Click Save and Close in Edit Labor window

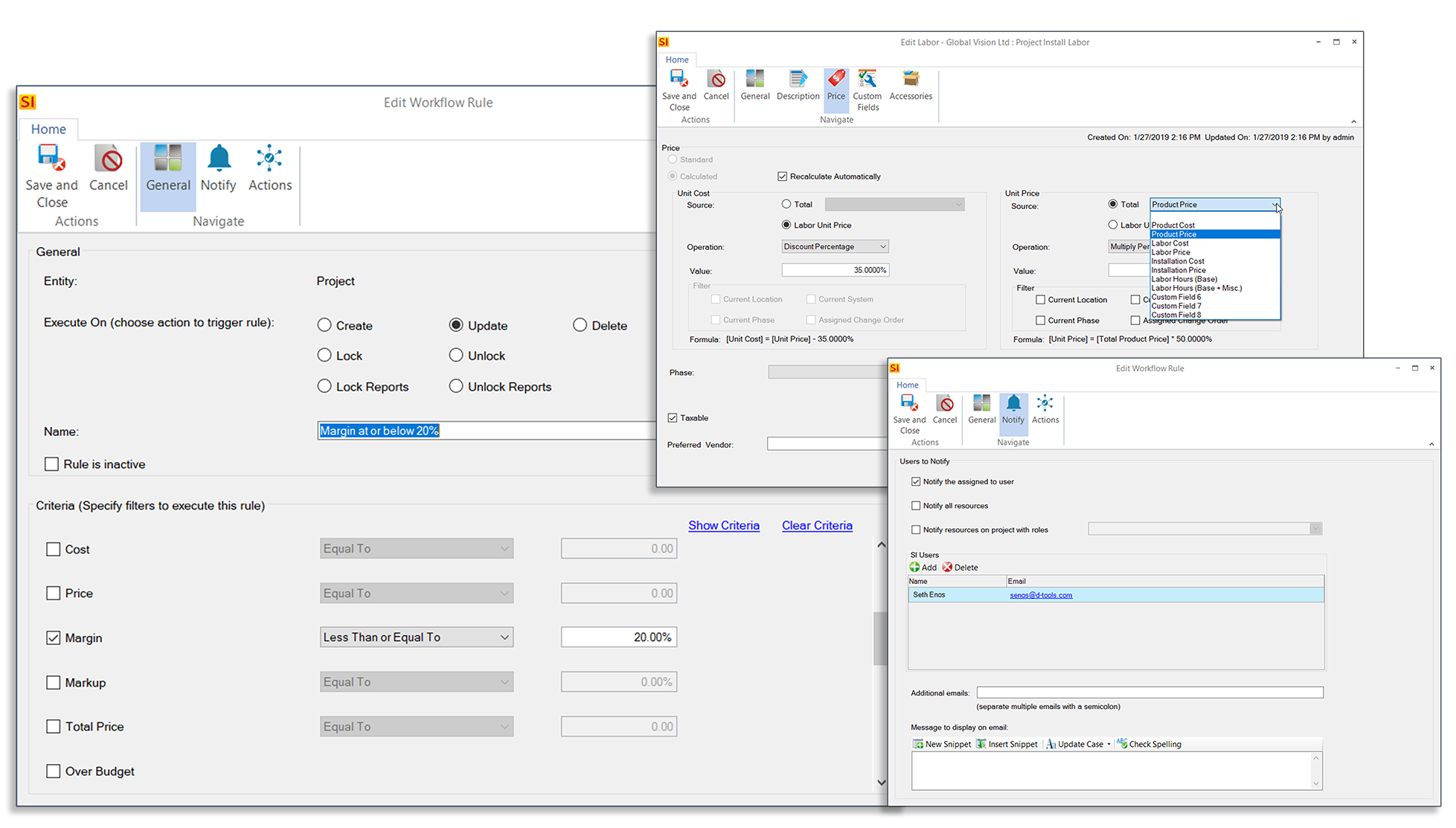coord(679,90)
